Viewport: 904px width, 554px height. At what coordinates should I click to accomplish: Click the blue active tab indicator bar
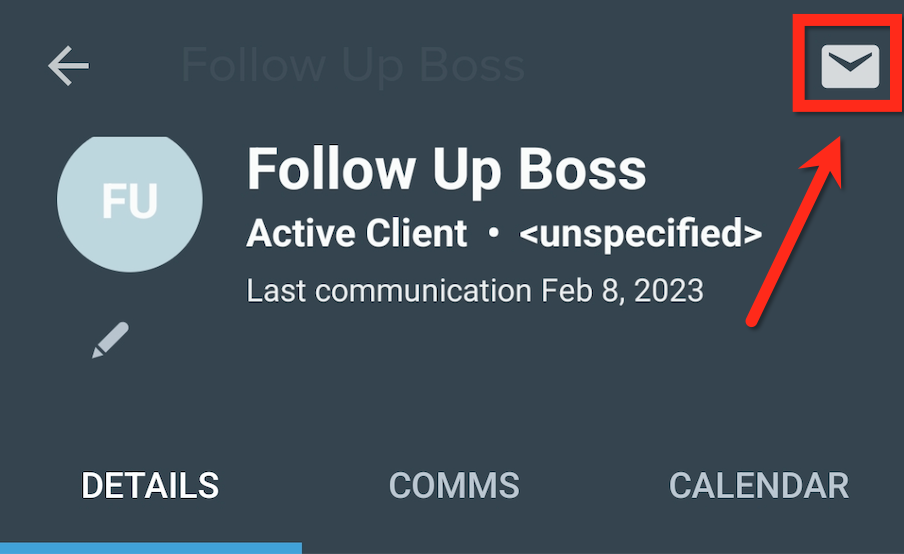pyautogui.click(x=150, y=548)
